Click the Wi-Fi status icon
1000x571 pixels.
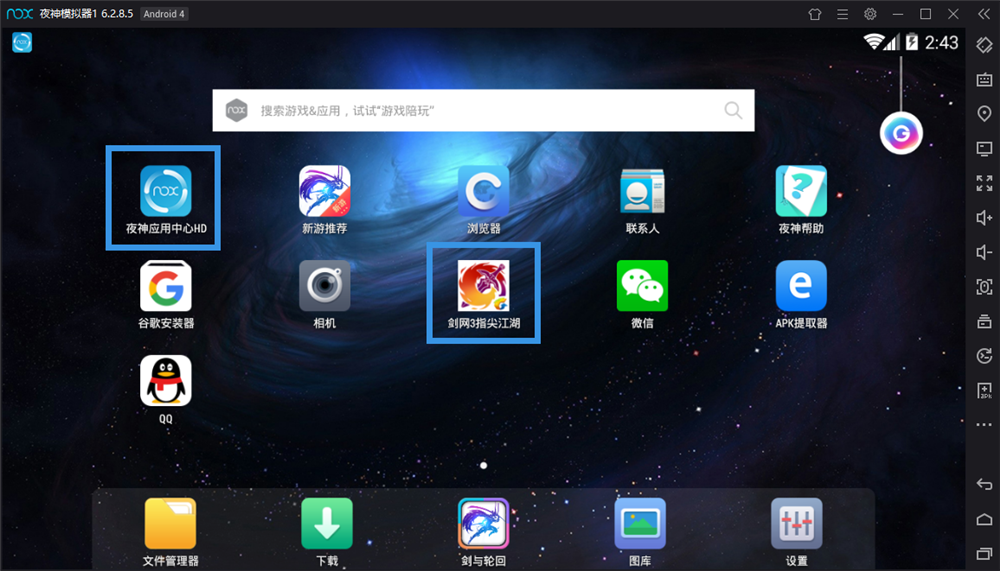[873, 42]
